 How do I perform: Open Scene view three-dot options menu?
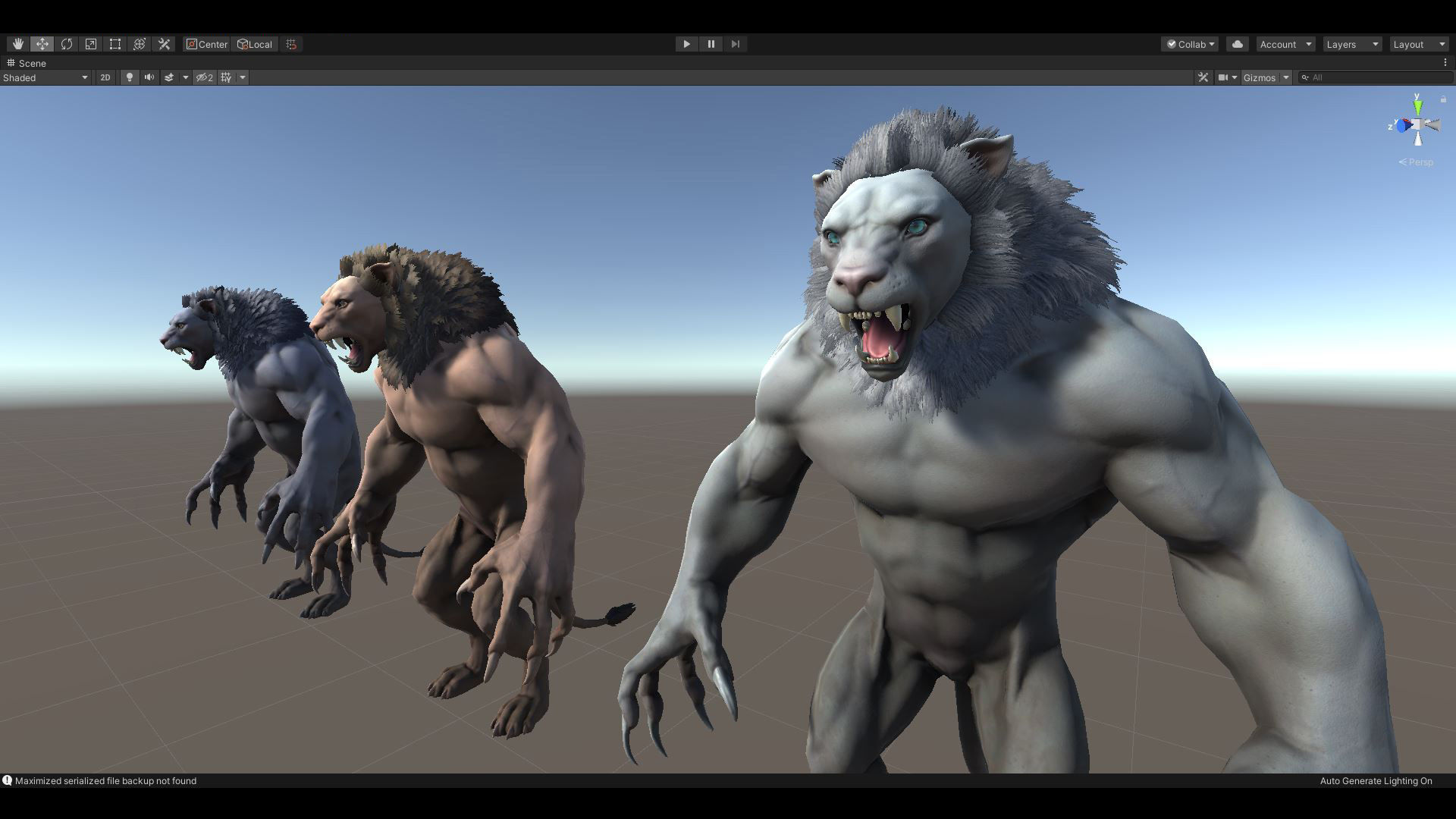coord(1445,63)
